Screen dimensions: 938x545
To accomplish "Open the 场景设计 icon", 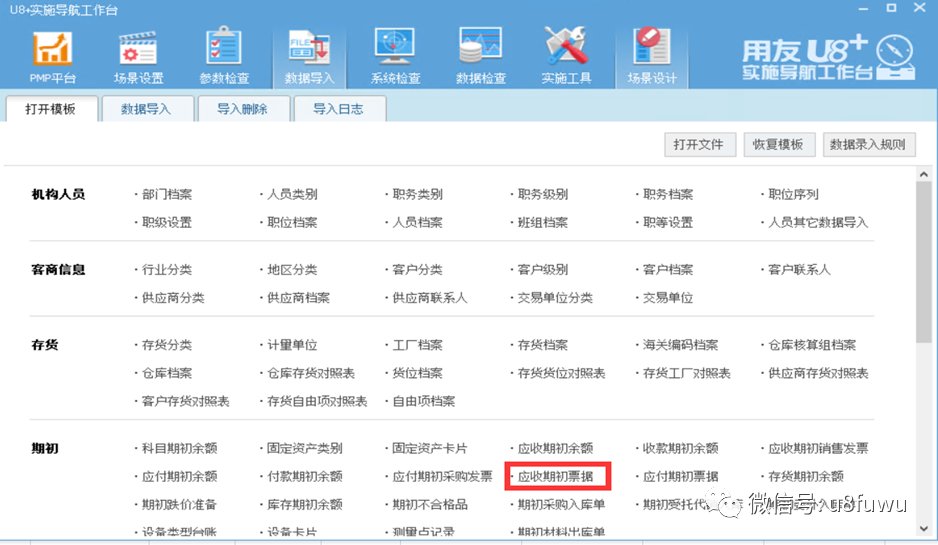I will click(651, 57).
